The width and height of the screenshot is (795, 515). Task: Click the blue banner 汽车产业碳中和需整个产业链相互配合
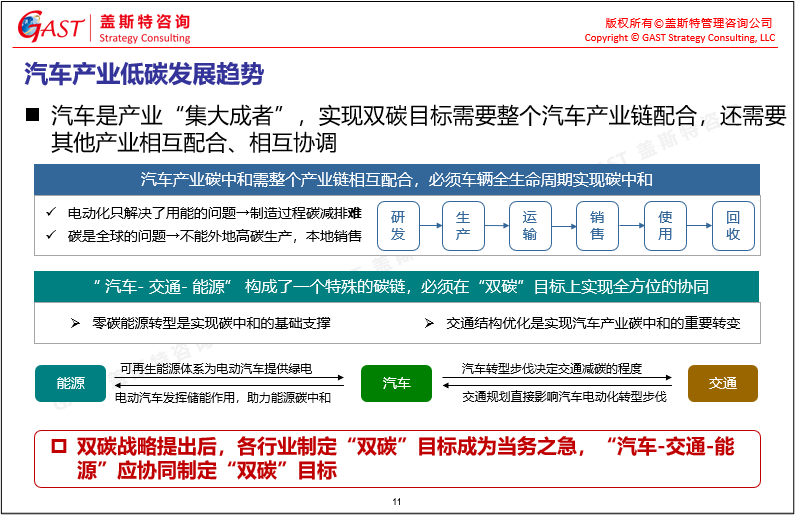(x=397, y=180)
